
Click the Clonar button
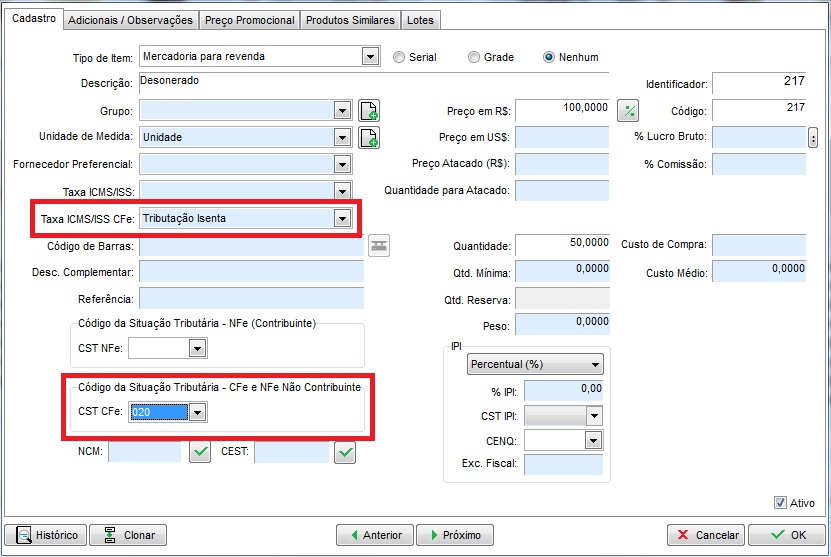pyautogui.click(x=128, y=535)
